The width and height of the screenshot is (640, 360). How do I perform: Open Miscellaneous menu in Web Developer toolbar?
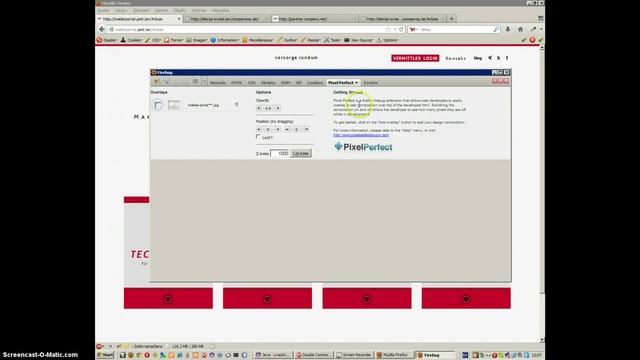tap(258, 40)
